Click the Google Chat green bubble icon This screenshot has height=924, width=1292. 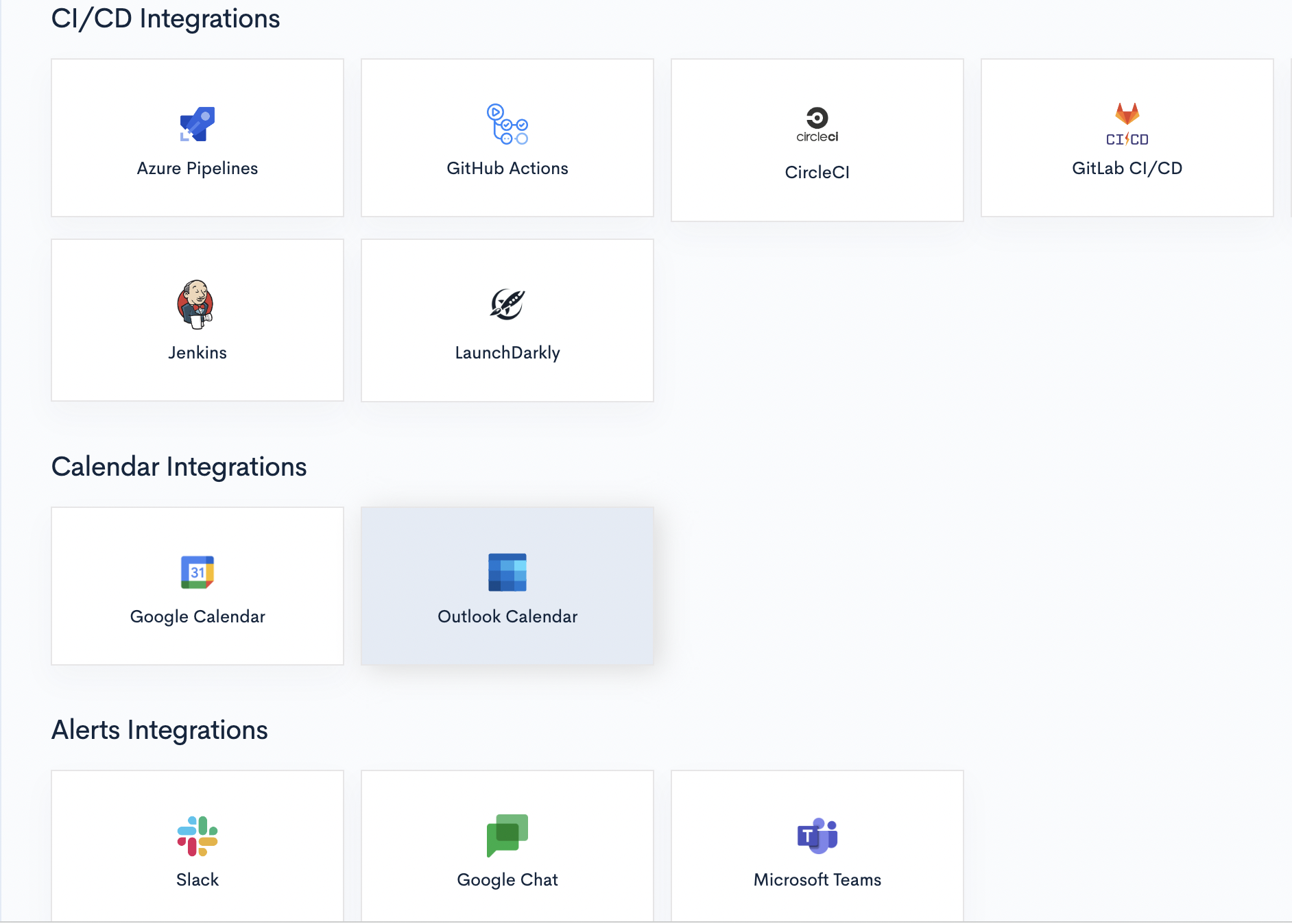(x=507, y=836)
